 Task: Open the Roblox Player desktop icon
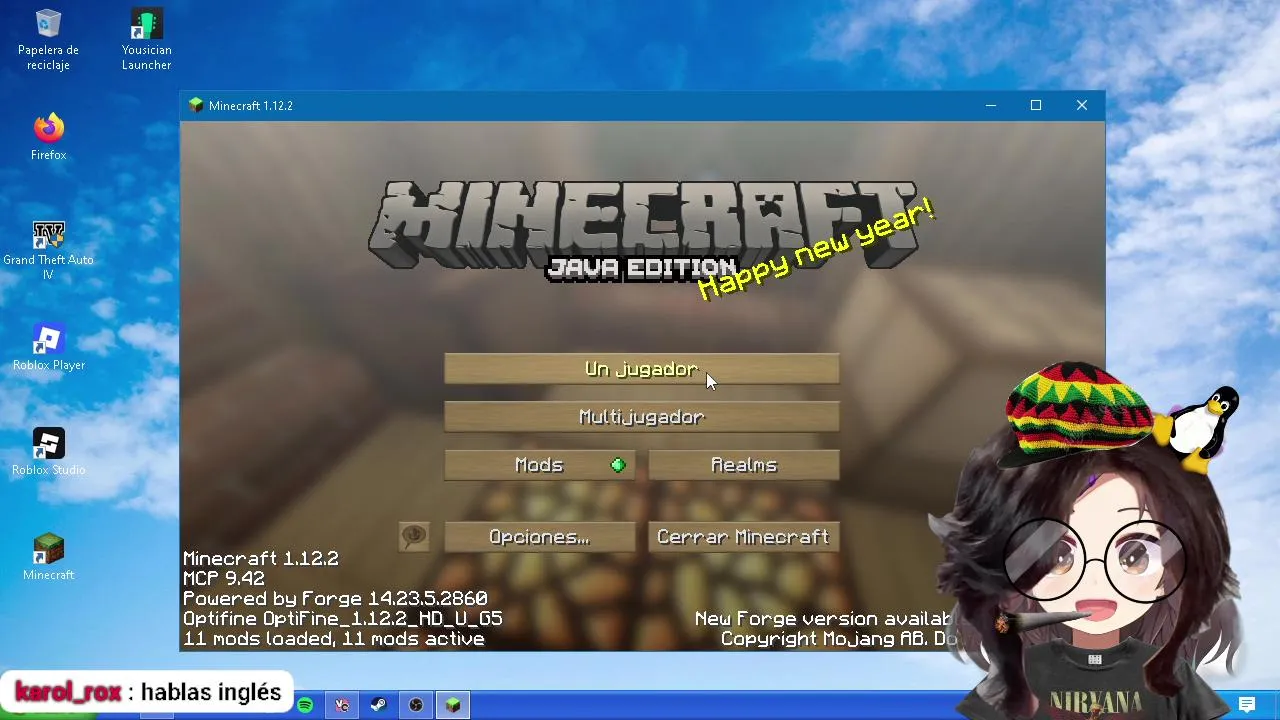(x=48, y=347)
